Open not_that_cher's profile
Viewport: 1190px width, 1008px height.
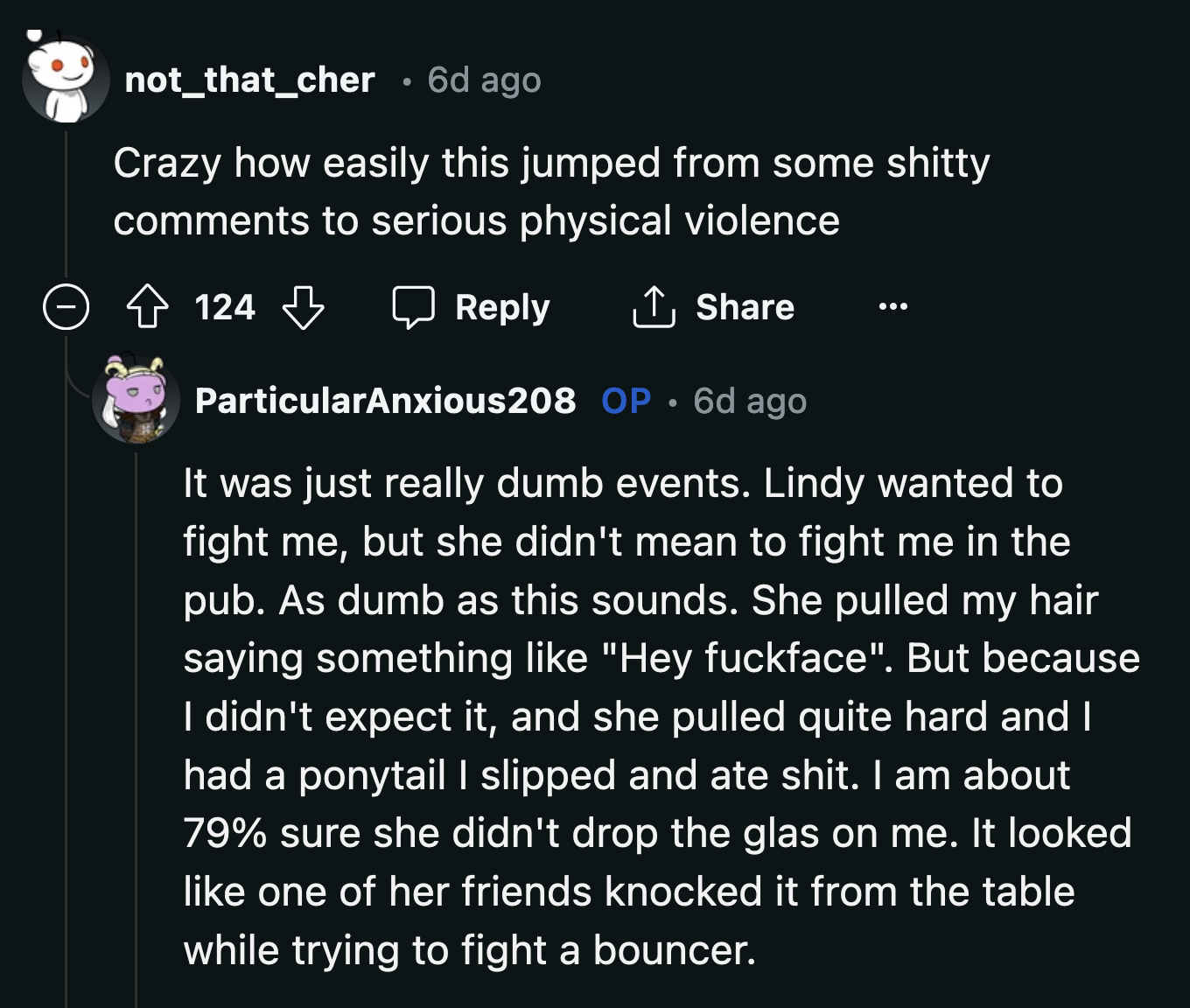[x=248, y=80]
